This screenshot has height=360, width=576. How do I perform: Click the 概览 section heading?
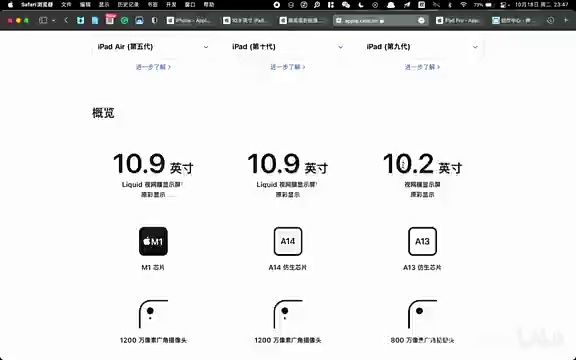(x=103, y=113)
